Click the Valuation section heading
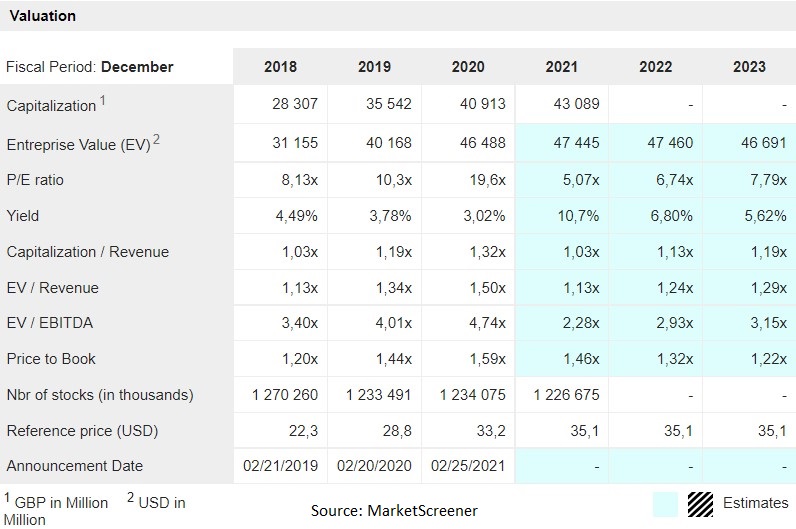 pos(43,16)
